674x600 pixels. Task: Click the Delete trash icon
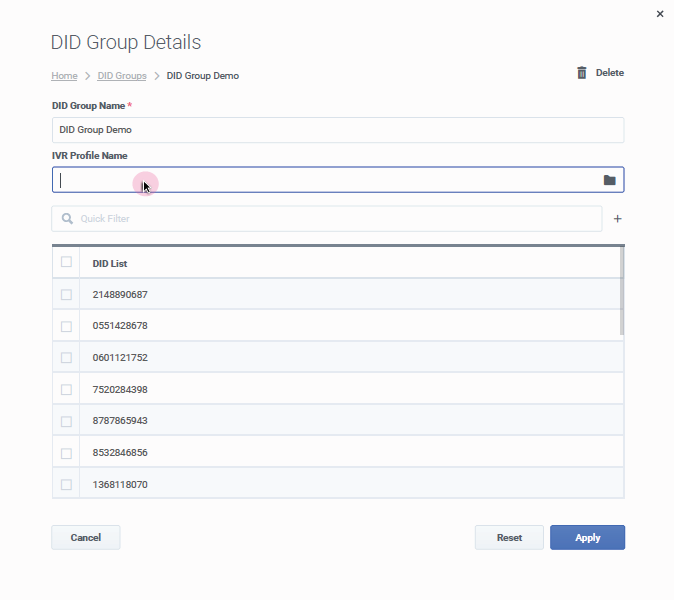[x=582, y=73]
